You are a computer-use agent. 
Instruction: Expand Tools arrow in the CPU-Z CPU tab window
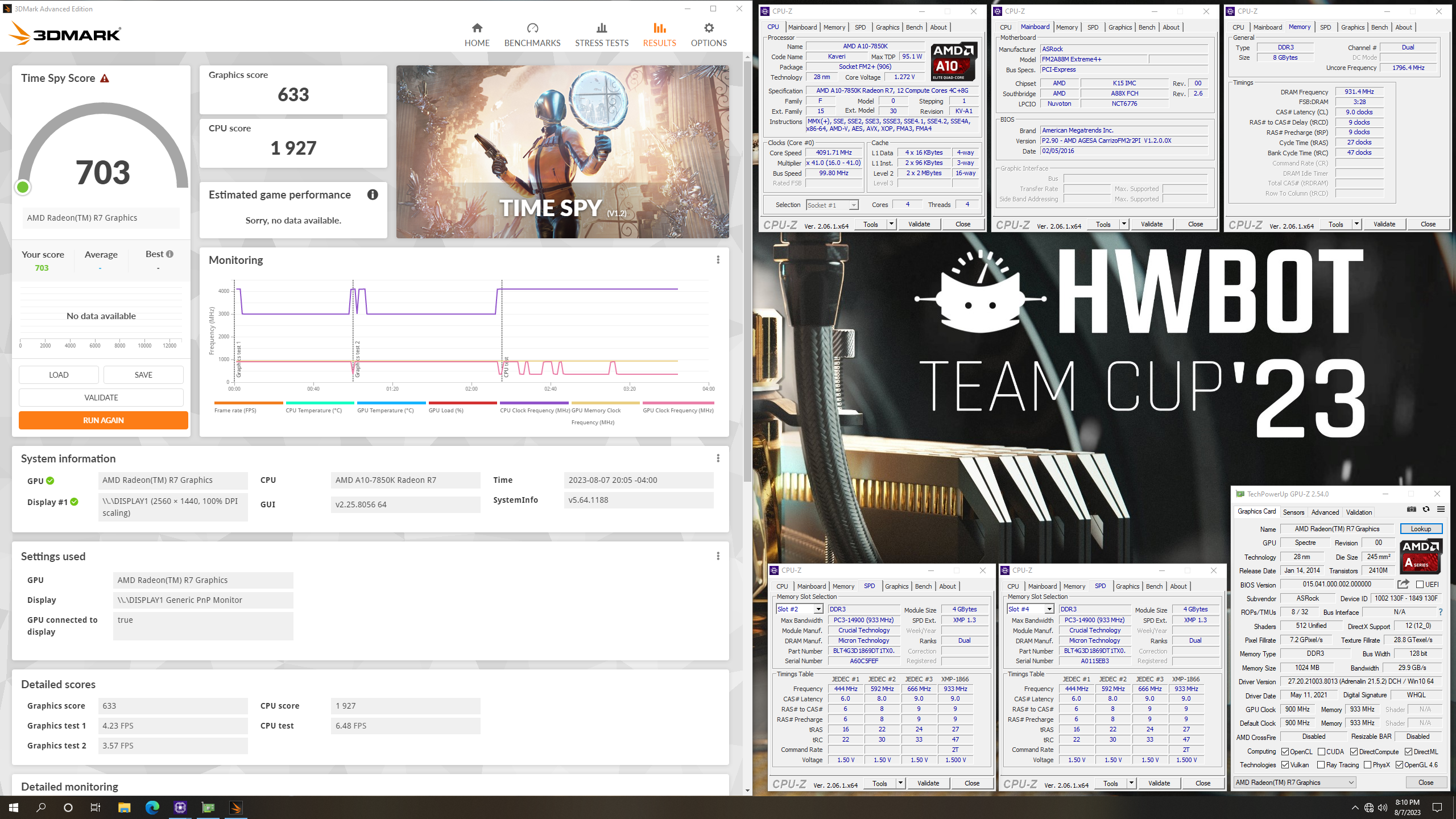click(x=891, y=224)
